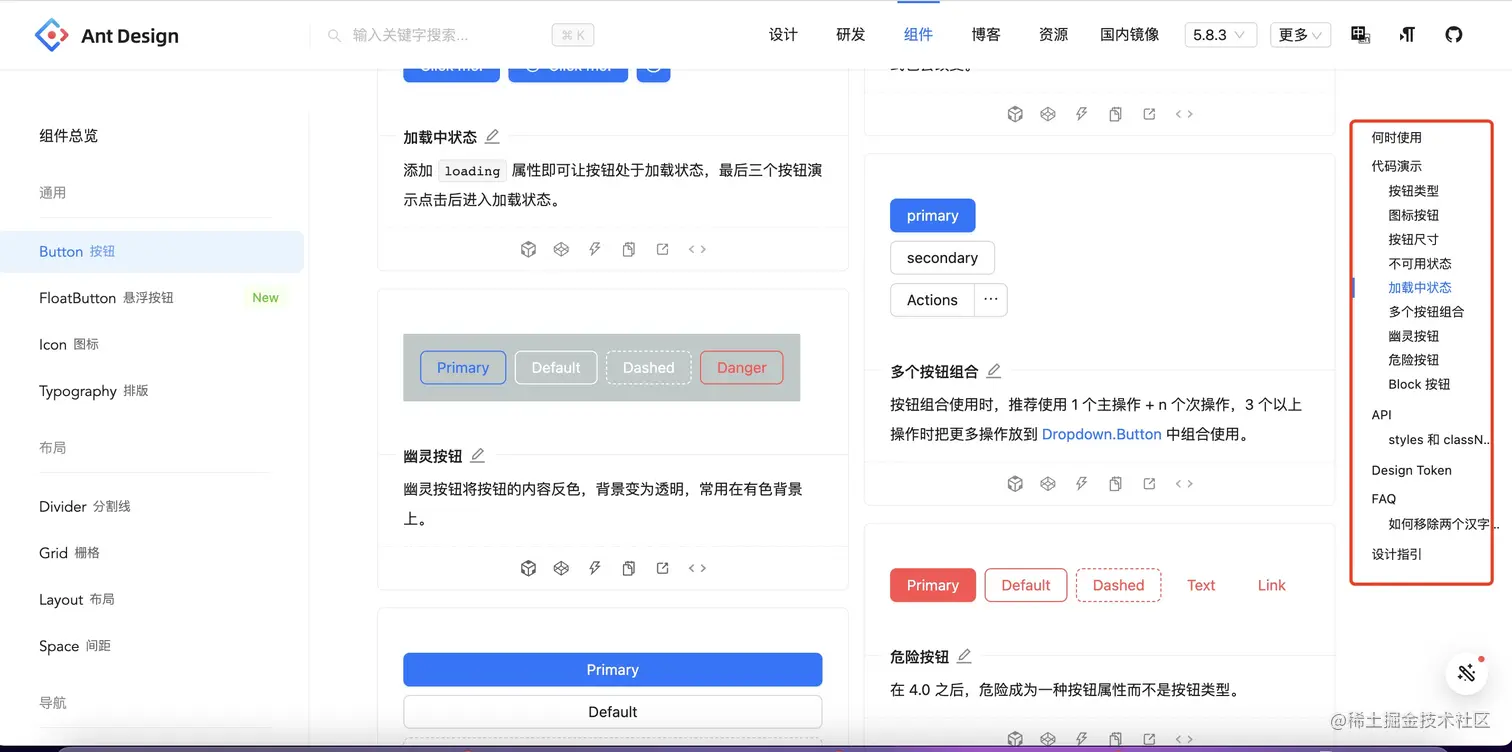Click the red Link button
This screenshot has width=1512, height=752.
[1272, 585]
